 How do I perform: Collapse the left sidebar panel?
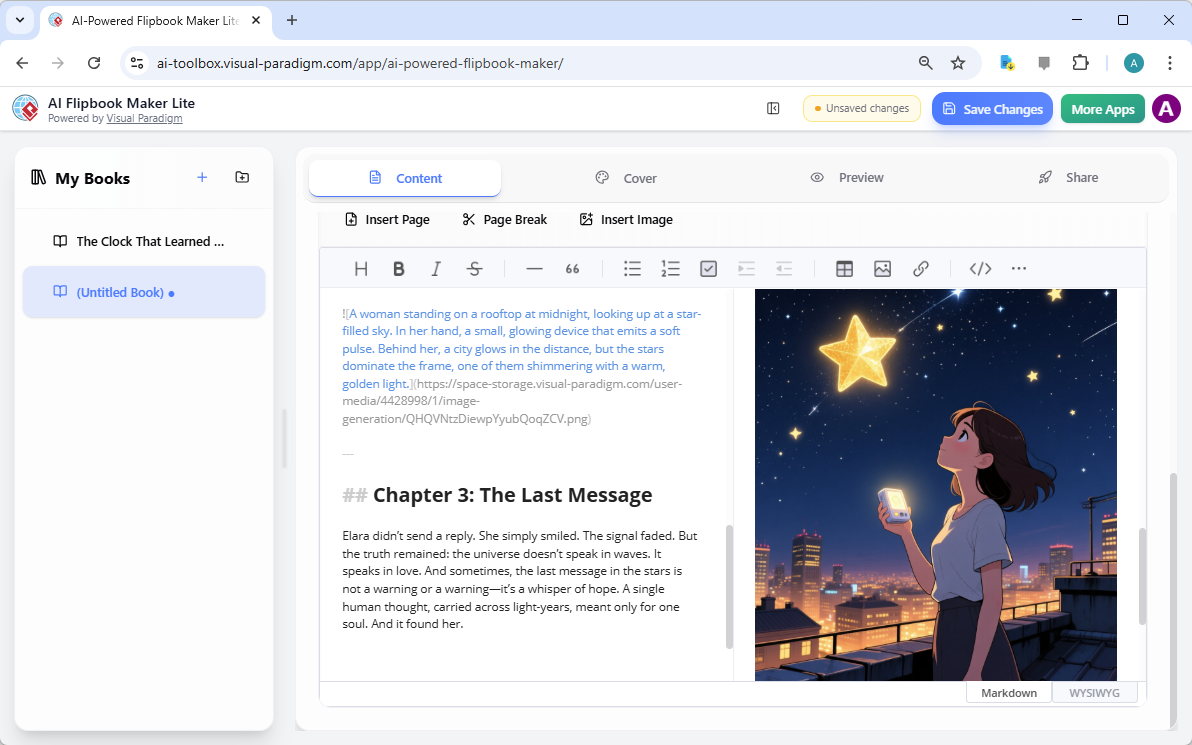[x=773, y=107]
